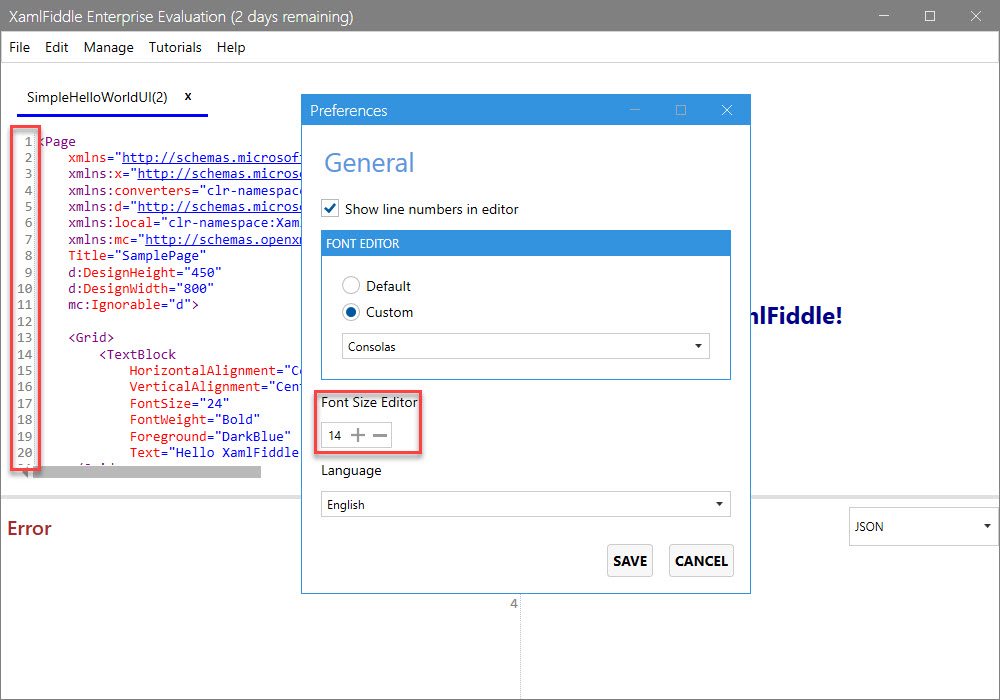The width and height of the screenshot is (1000, 700).
Task: Click the Title="SamplePage" line in editor
Action: 137,256
